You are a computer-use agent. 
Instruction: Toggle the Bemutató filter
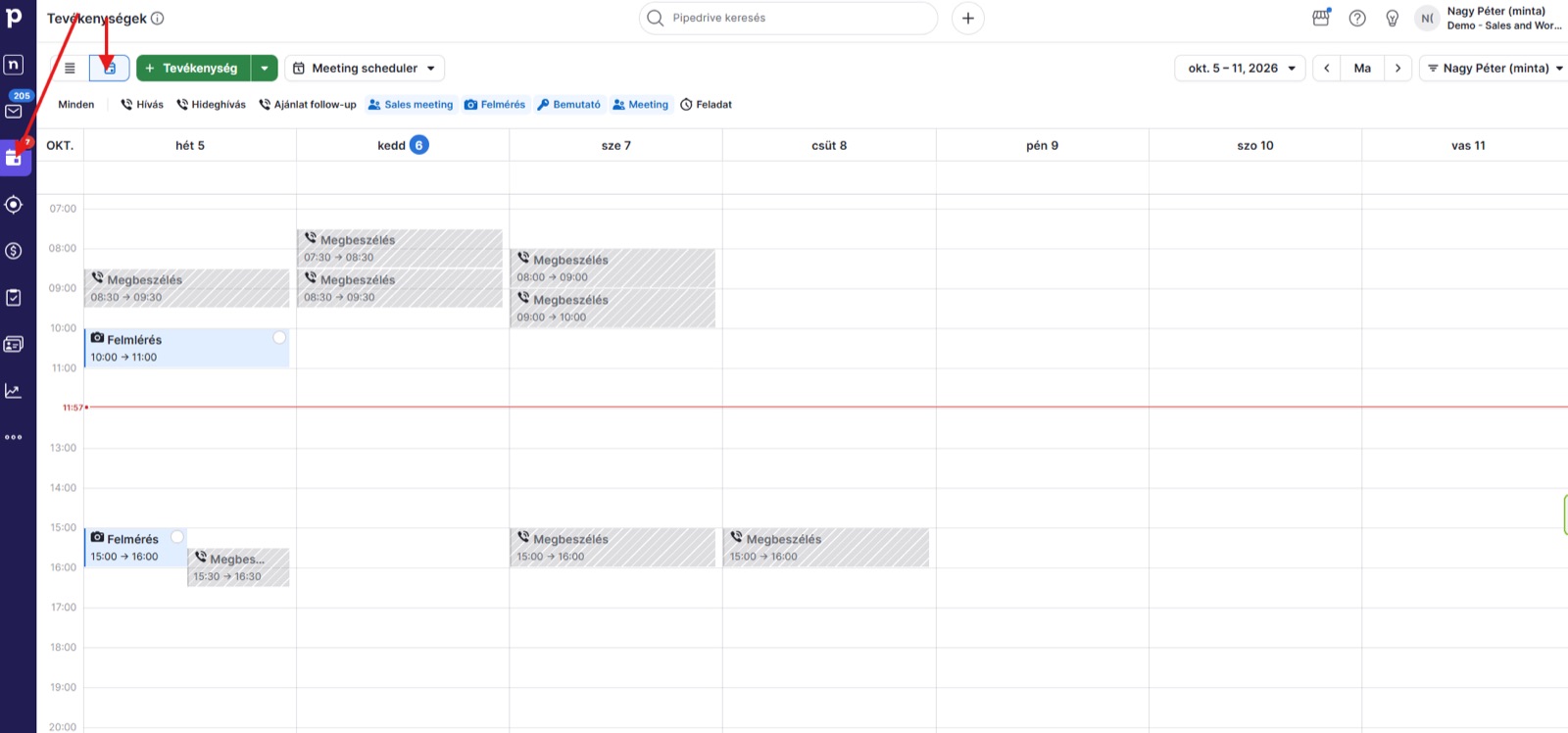pos(568,104)
